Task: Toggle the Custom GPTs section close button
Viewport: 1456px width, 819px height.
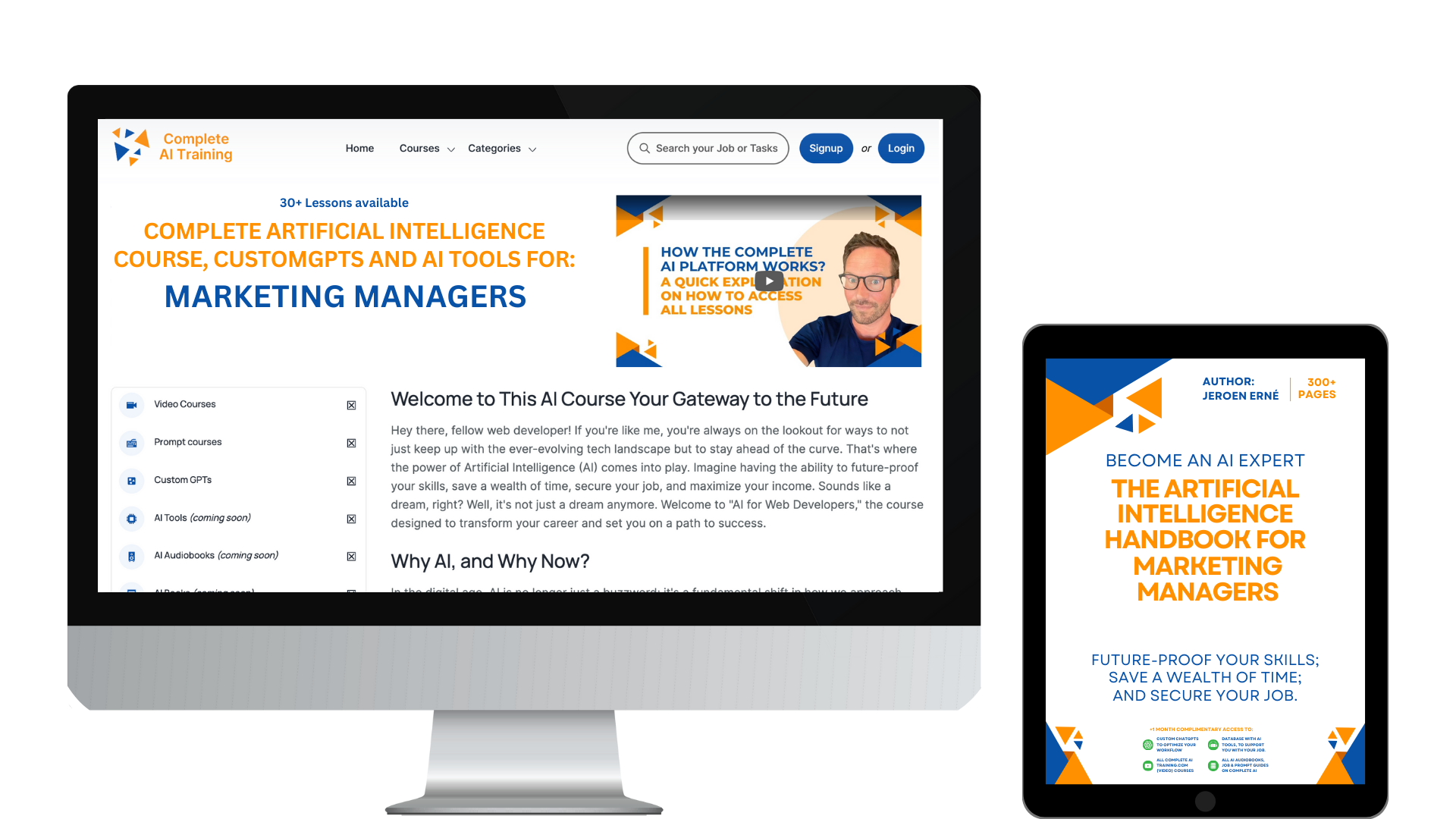Action: pyautogui.click(x=351, y=480)
